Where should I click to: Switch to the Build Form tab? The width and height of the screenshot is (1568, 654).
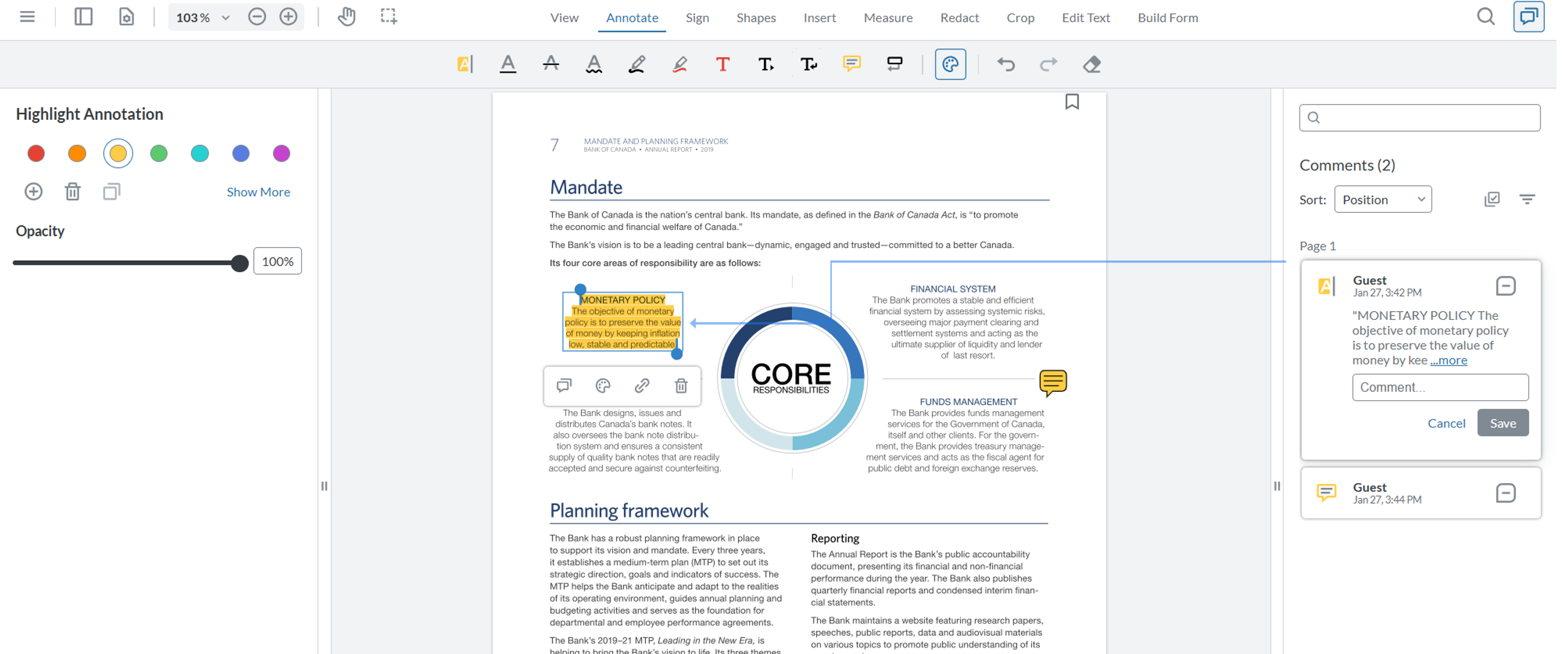(x=1167, y=18)
